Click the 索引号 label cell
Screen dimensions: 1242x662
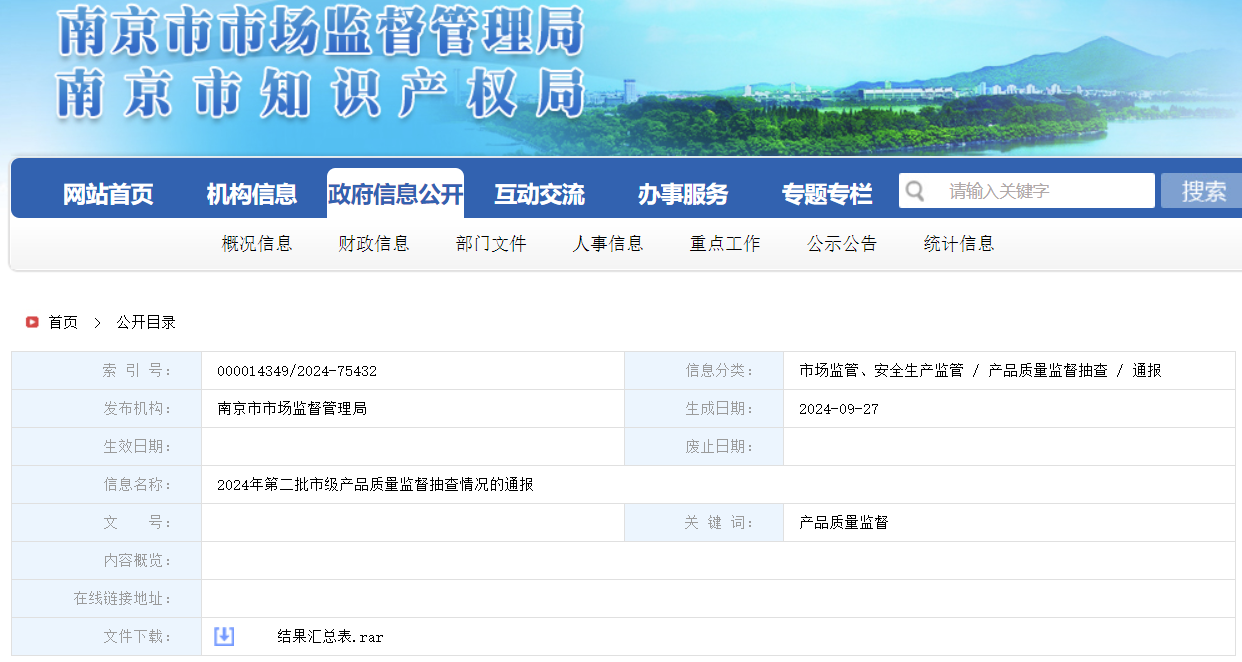107,371
